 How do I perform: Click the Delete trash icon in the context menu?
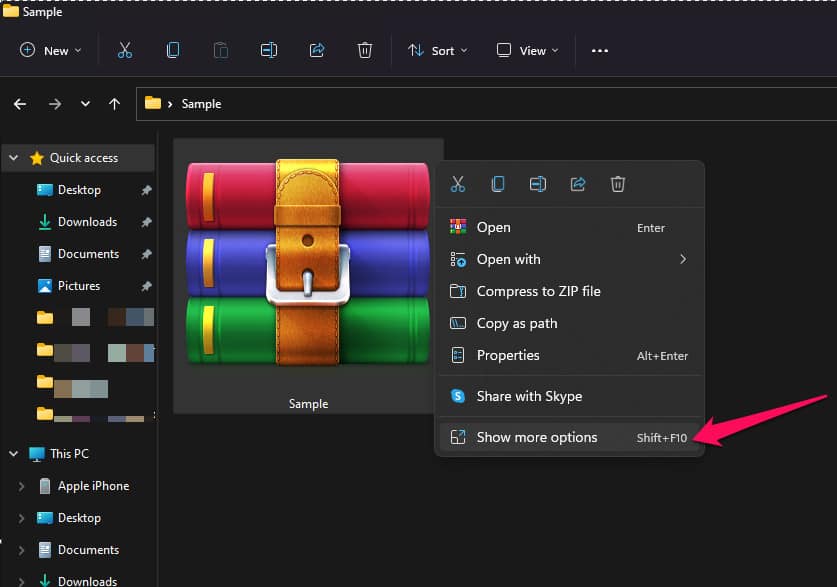618,184
